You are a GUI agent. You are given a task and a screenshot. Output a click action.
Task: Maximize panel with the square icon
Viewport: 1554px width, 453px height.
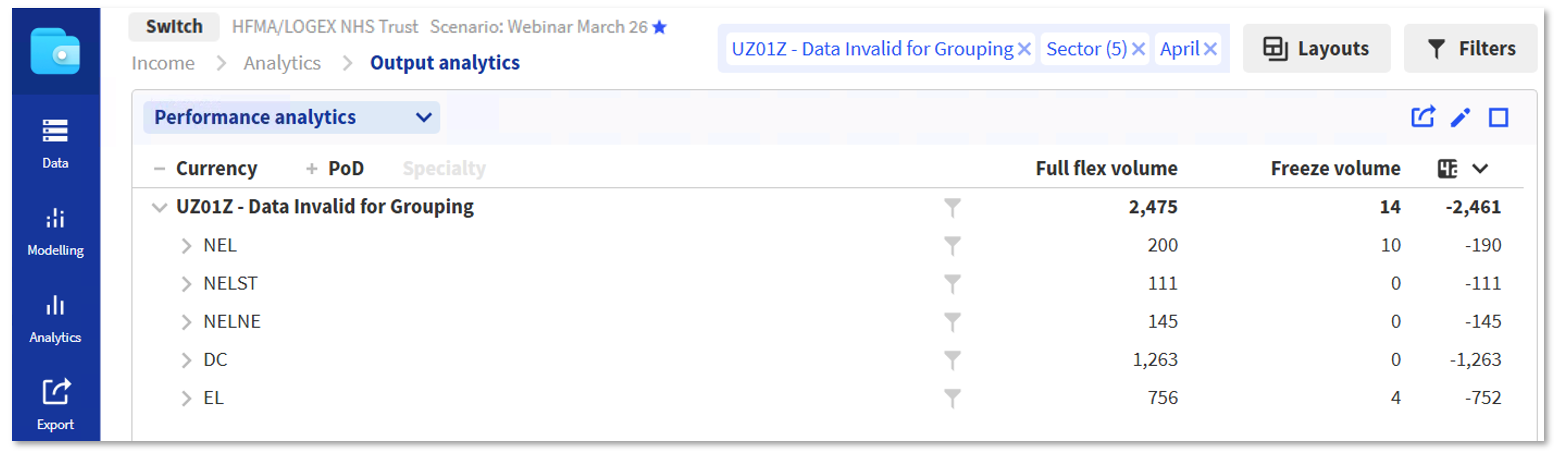click(x=1498, y=118)
